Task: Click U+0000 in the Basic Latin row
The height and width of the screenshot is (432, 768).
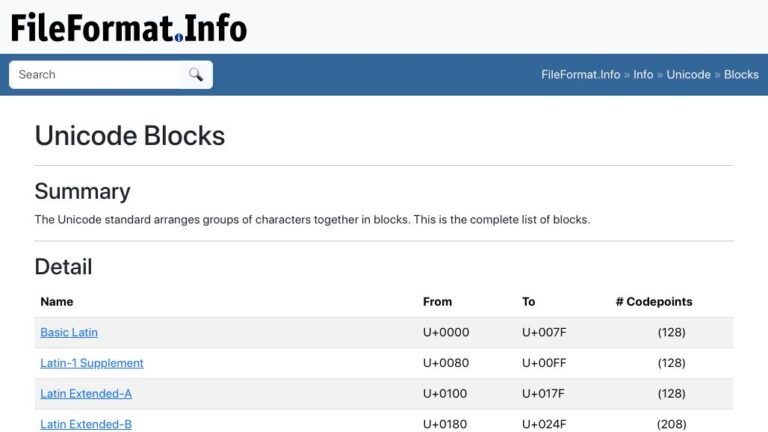Action: coord(446,333)
